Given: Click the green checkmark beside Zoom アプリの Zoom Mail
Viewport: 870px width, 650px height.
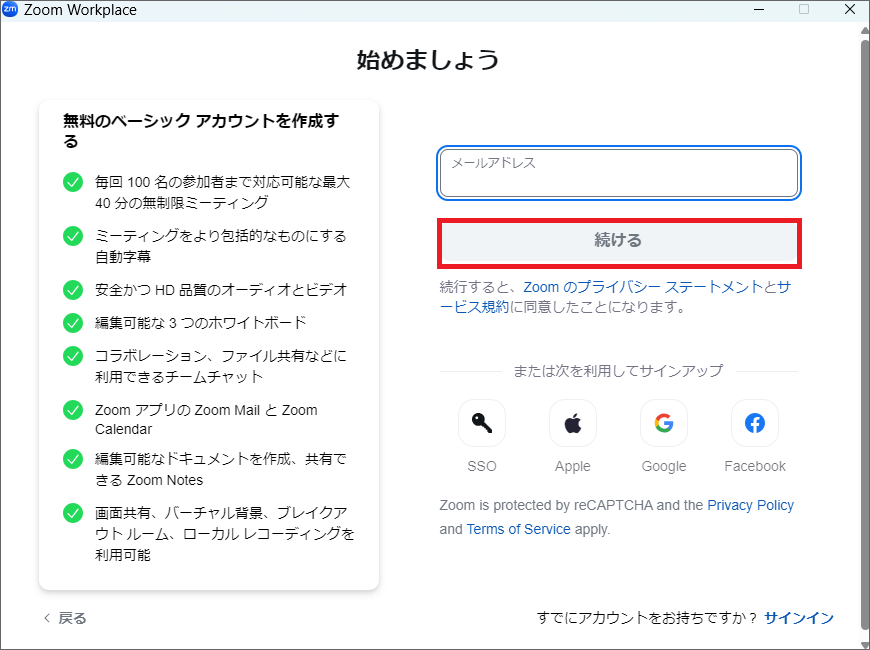Looking at the screenshot, I should [73, 410].
